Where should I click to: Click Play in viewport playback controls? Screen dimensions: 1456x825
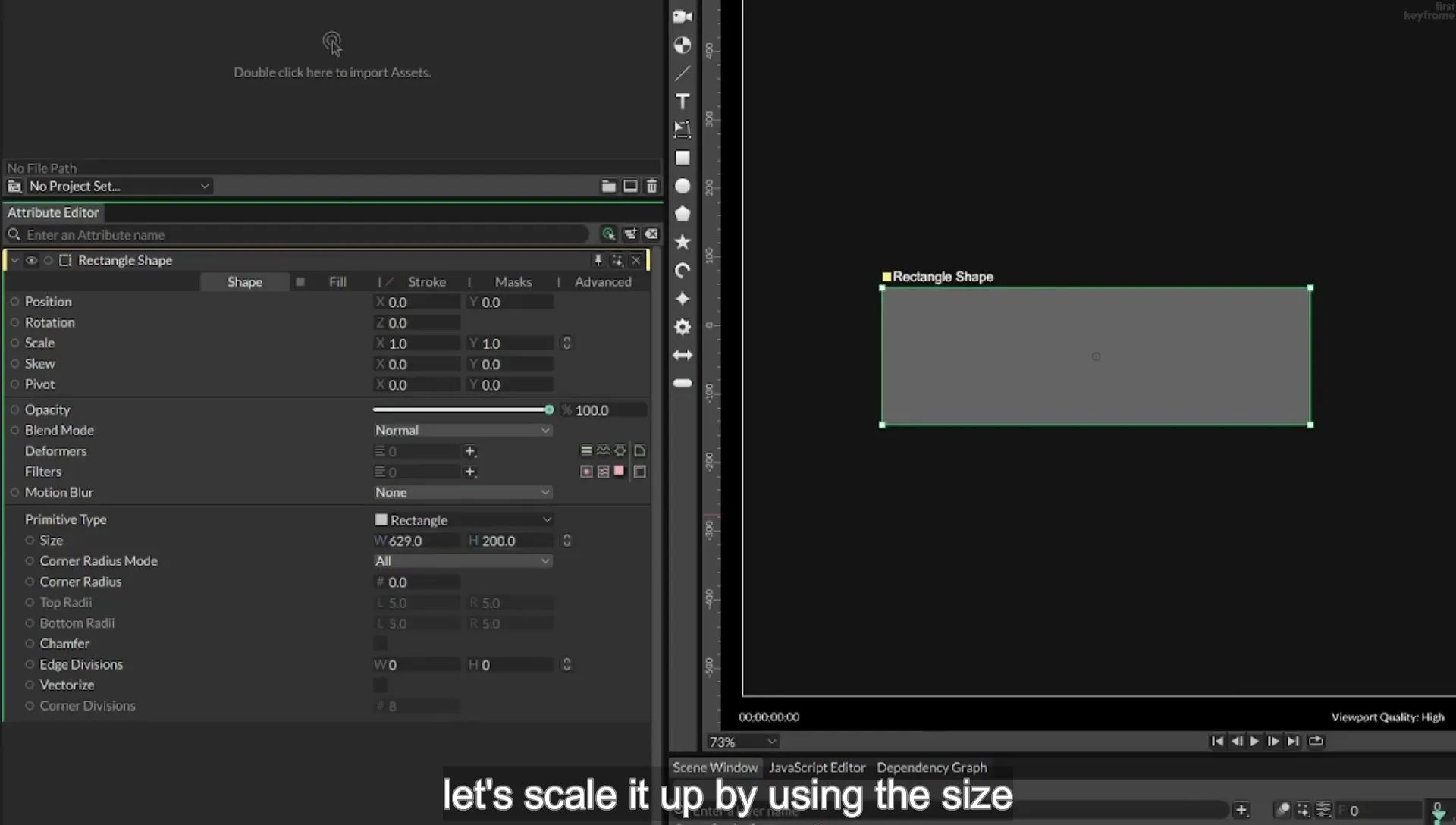click(1254, 741)
